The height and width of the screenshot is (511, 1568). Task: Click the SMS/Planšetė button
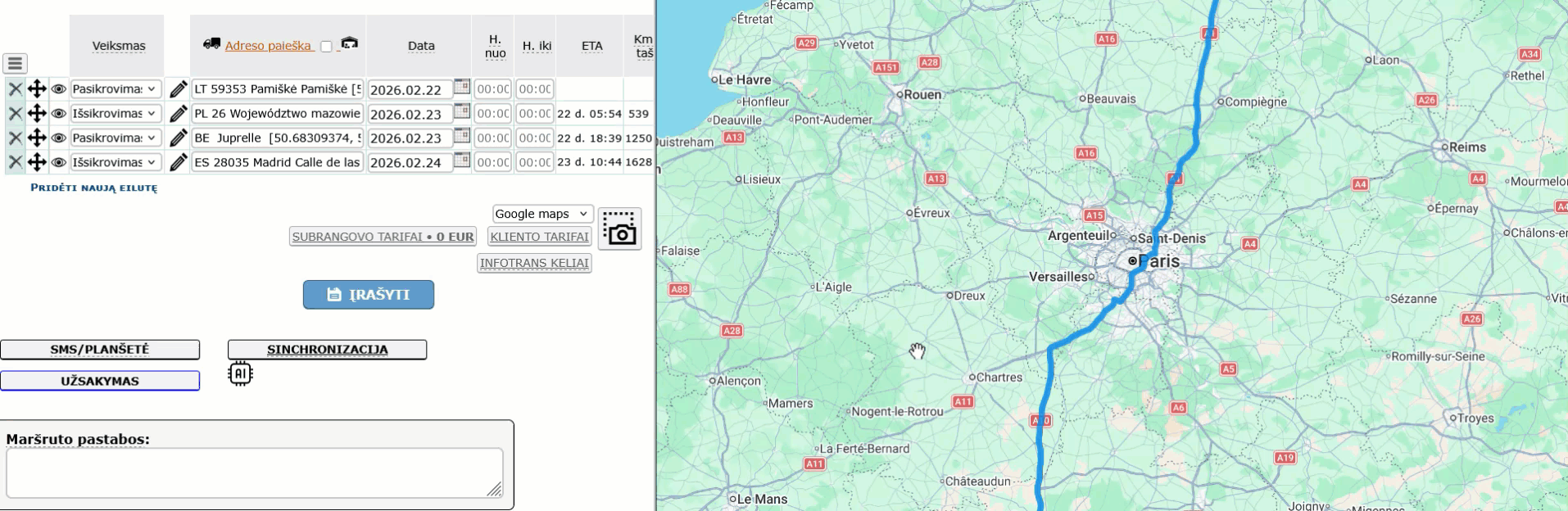click(x=100, y=350)
